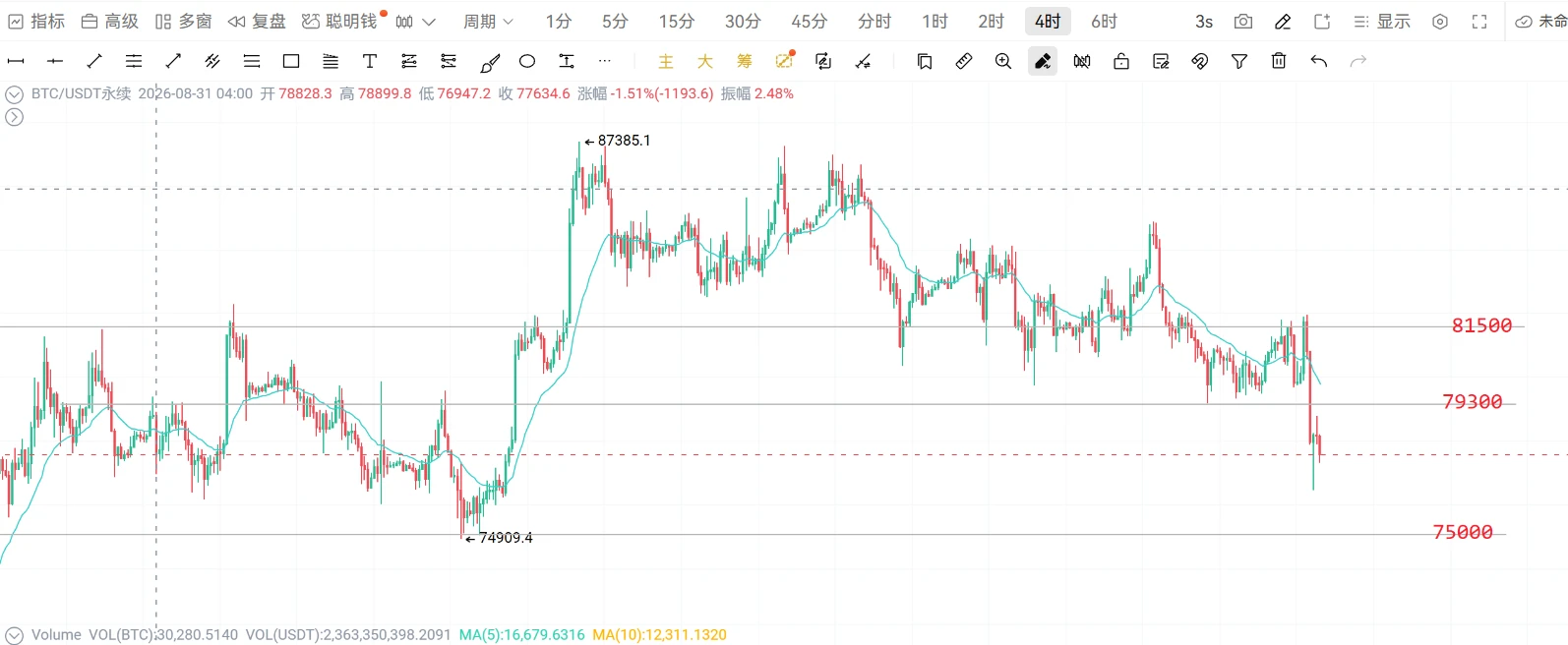
Task: Expand more drawing tools ellipsis
Action: (x=605, y=61)
